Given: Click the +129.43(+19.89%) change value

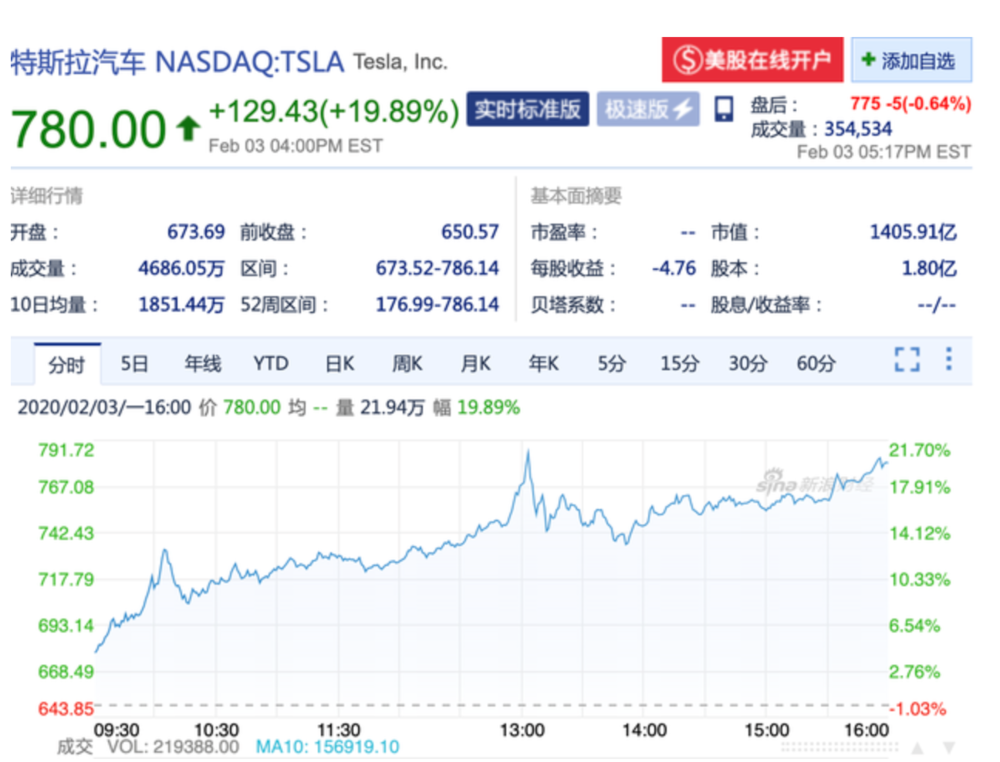Looking at the screenshot, I should (x=334, y=112).
